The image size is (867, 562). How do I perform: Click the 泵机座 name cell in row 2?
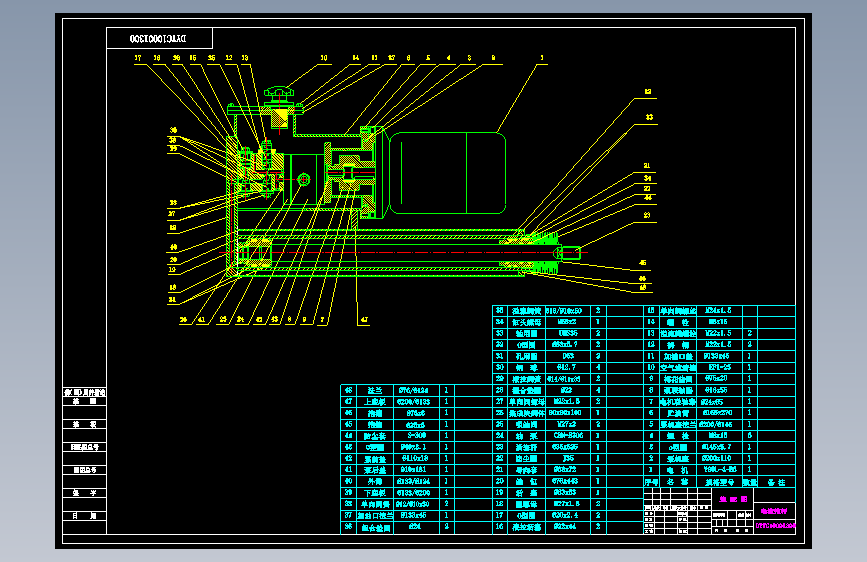click(677, 459)
